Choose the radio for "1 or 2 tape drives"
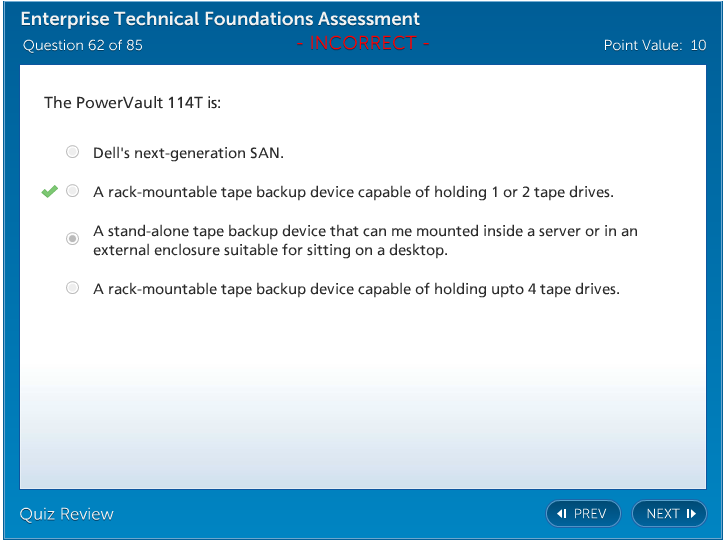Image resolution: width=723 pixels, height=541 pixels. click(73, 191)
